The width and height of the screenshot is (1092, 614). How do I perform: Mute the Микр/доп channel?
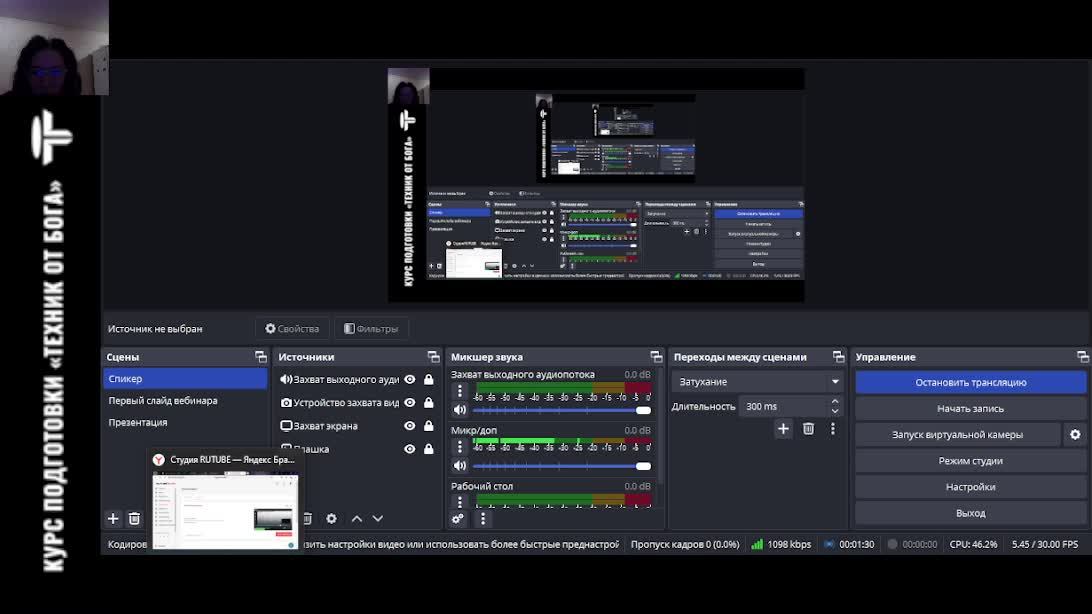460,466
